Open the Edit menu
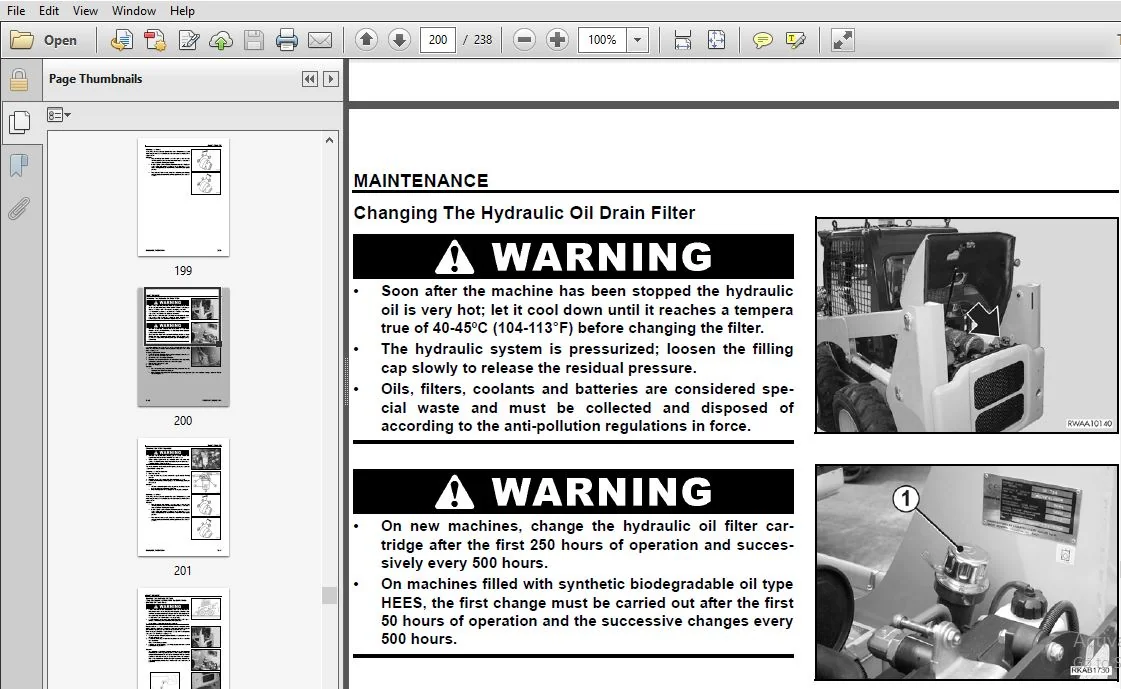 [49, 11]
